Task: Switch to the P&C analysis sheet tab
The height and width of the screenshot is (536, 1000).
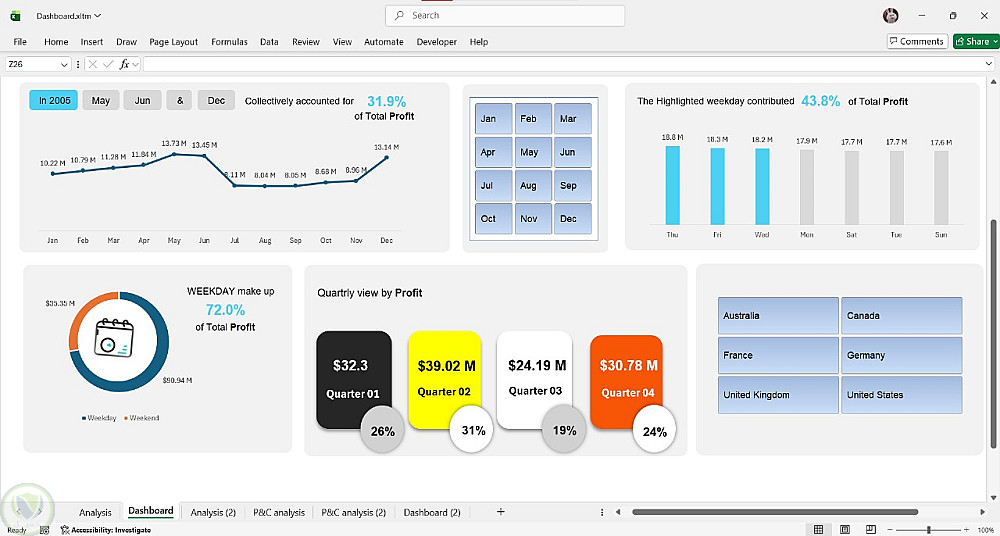Action: 279,512
